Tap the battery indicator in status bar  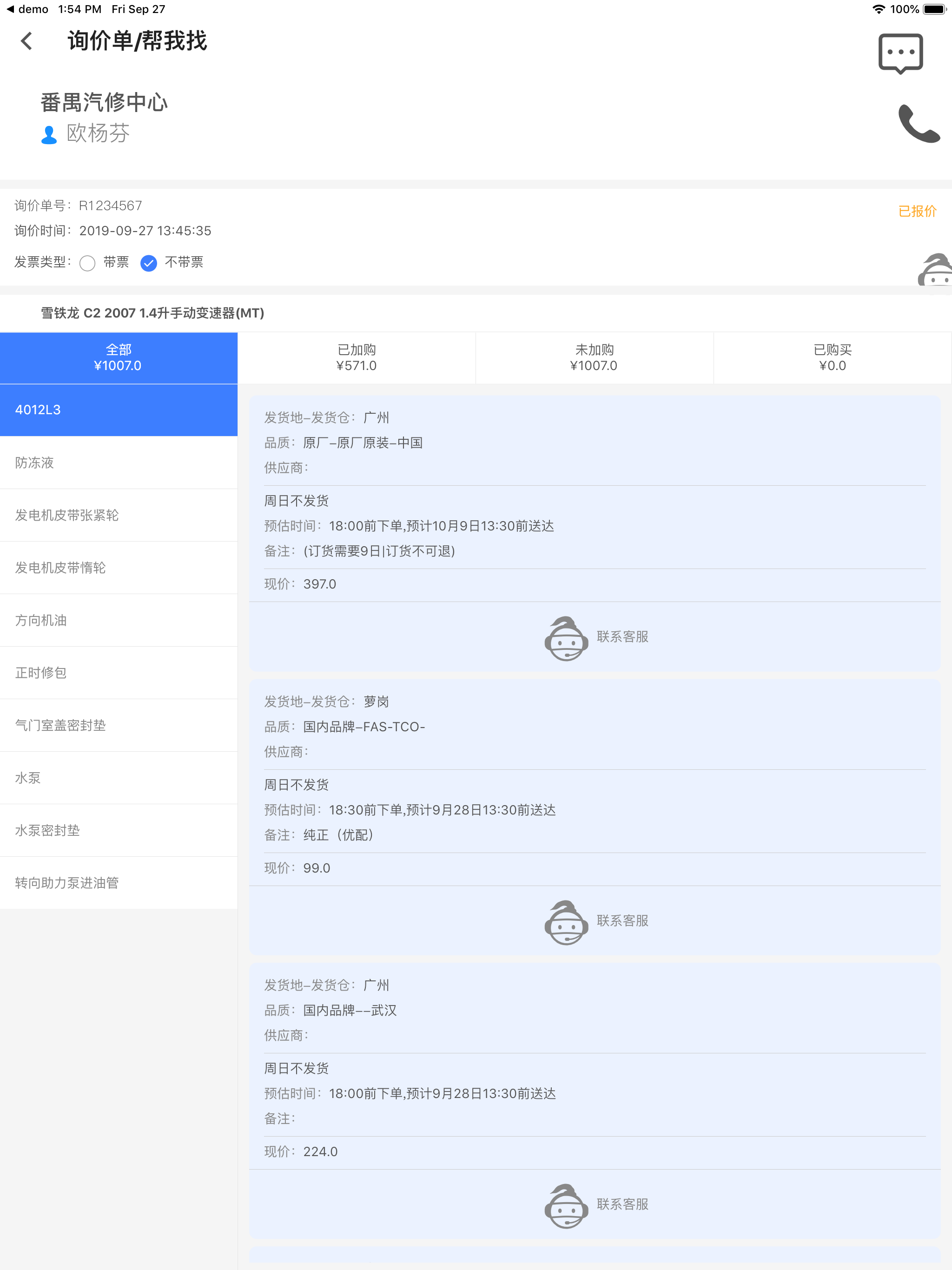[934, 9]
